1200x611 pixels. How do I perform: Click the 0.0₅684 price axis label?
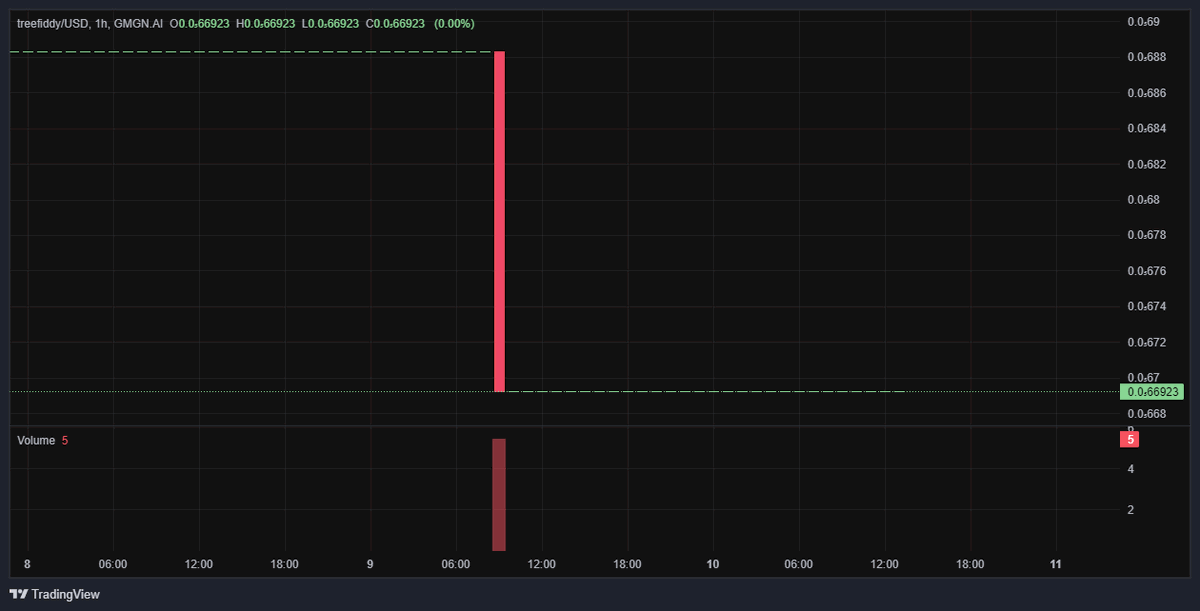tap(1146, 128)
